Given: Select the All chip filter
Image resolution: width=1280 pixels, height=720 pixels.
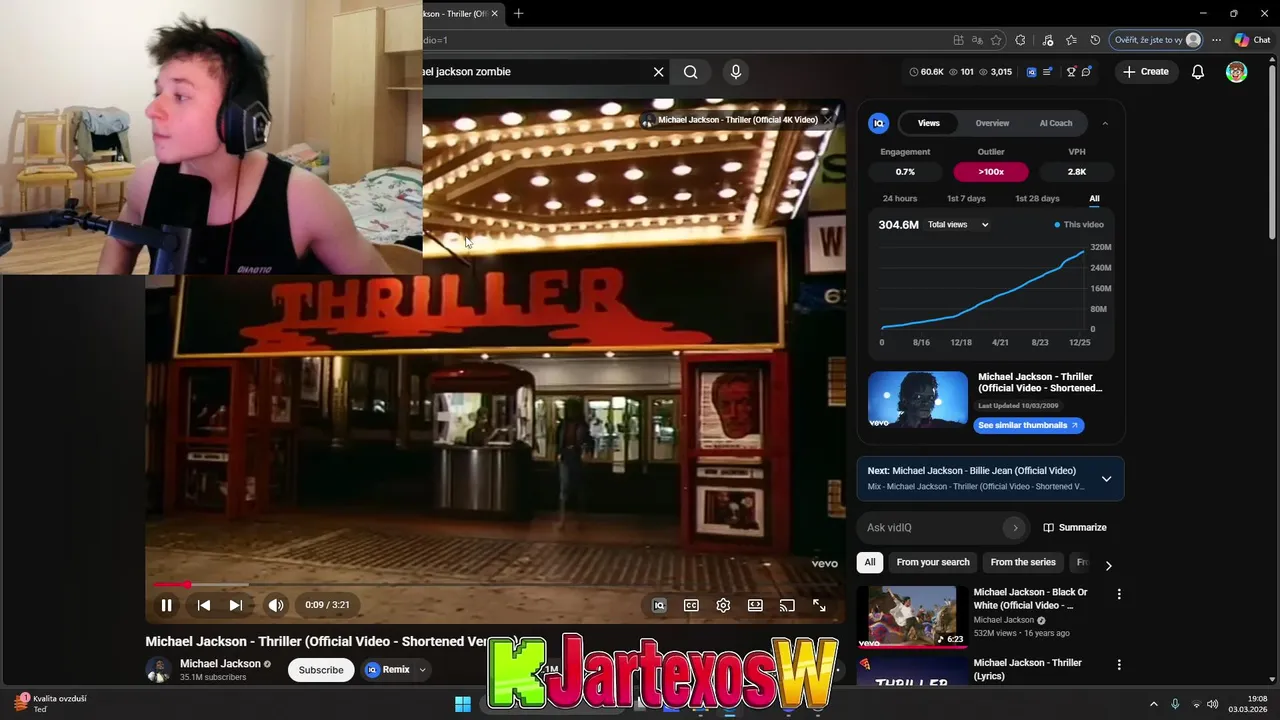Looking at the screenshot, I should [870, 562].
